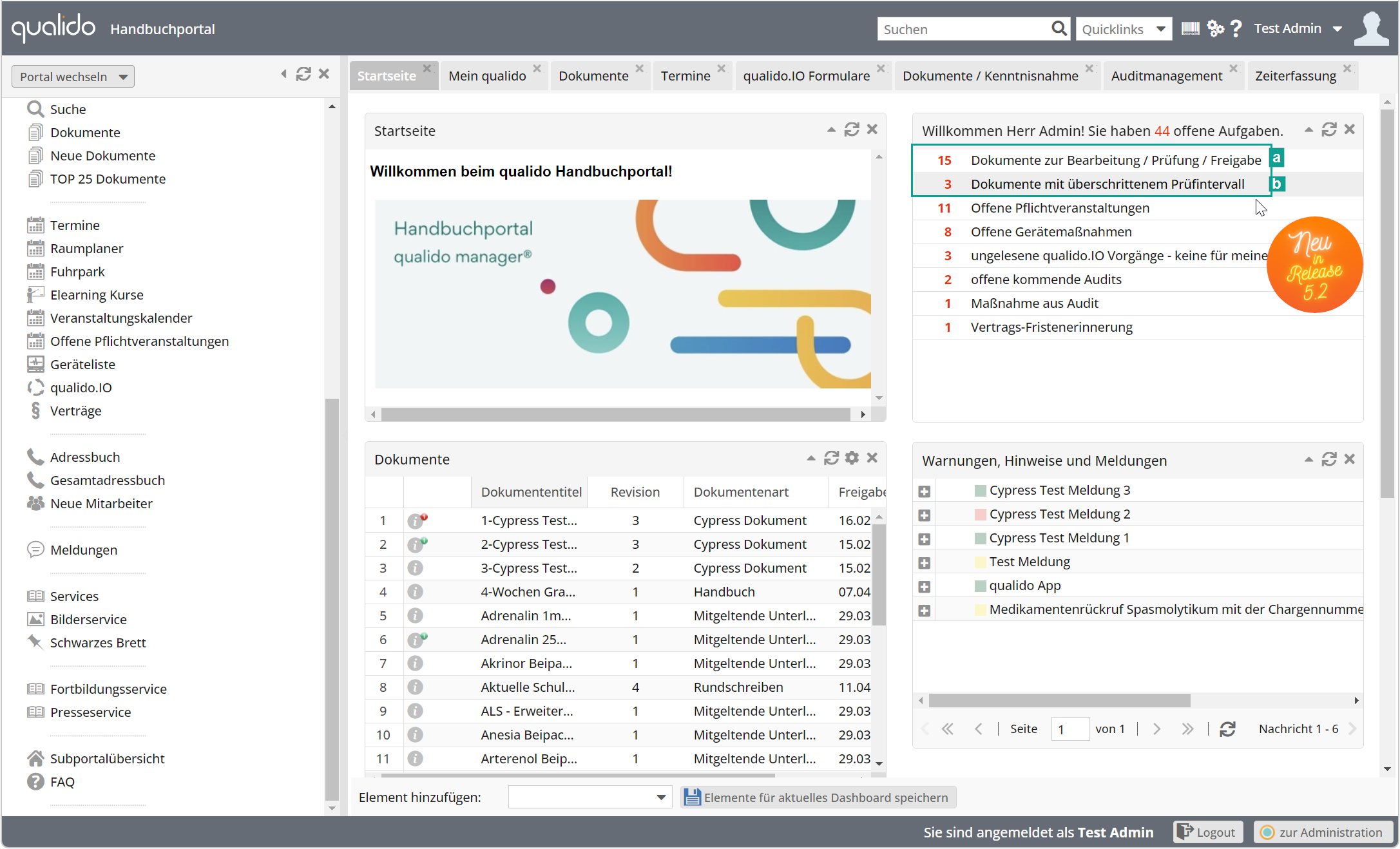
Task: Open settings gear of Dokumente widget
Action: pyautogui.click(x=852, y=458)
